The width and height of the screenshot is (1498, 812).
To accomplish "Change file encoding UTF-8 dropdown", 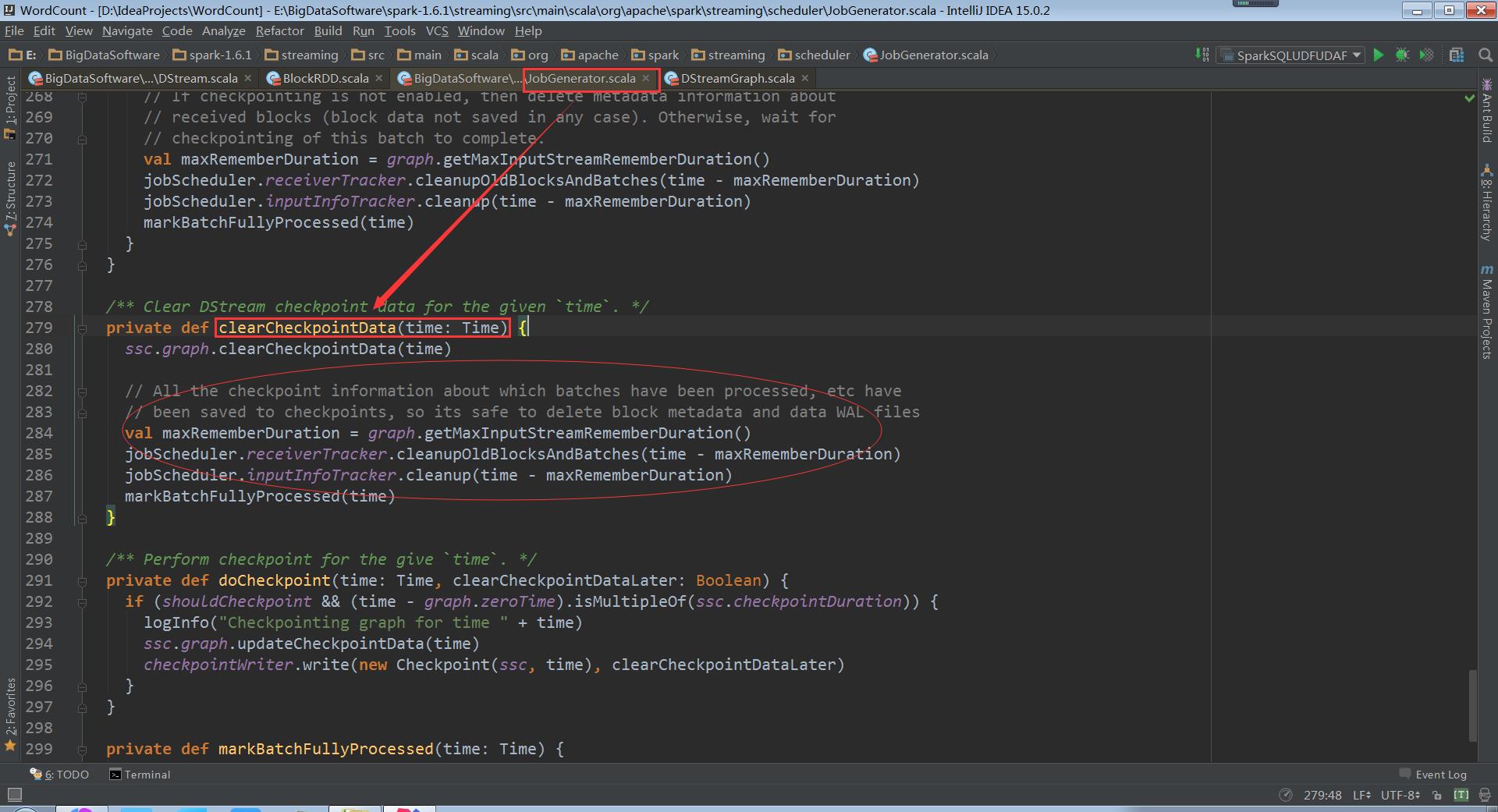I will [x=1400, y=795].
